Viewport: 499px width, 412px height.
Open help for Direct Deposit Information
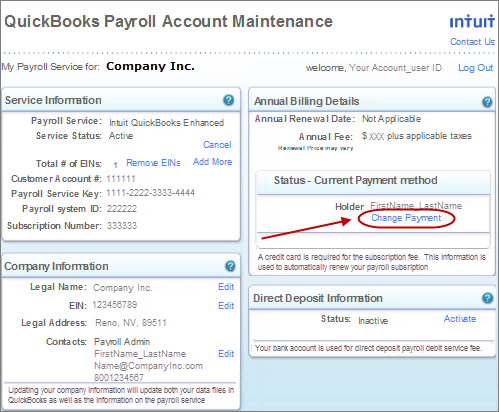point(487,298)
